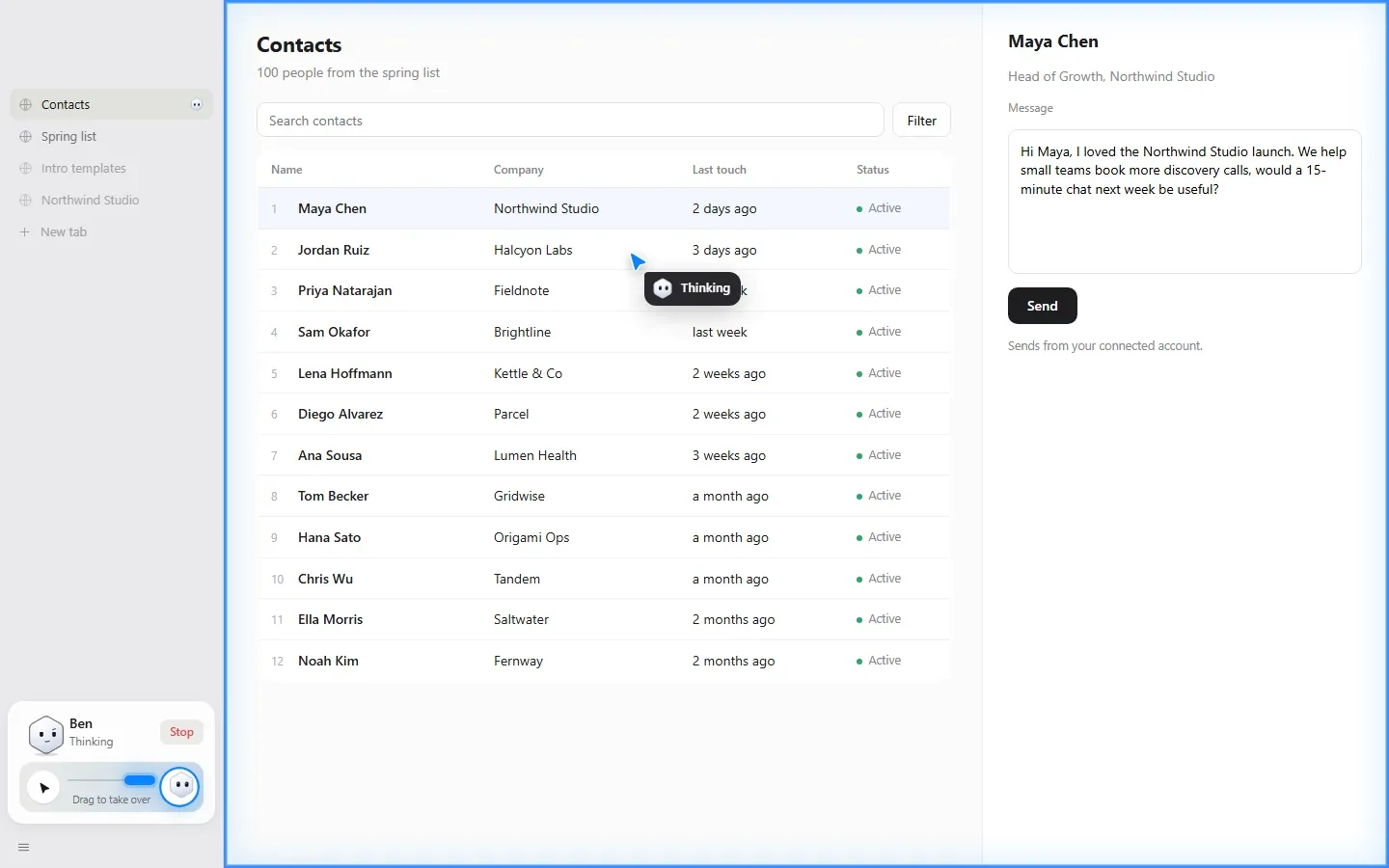Screen dimensions: 1389x868
Task: Click the Company column header
Action: coord(519,170)
